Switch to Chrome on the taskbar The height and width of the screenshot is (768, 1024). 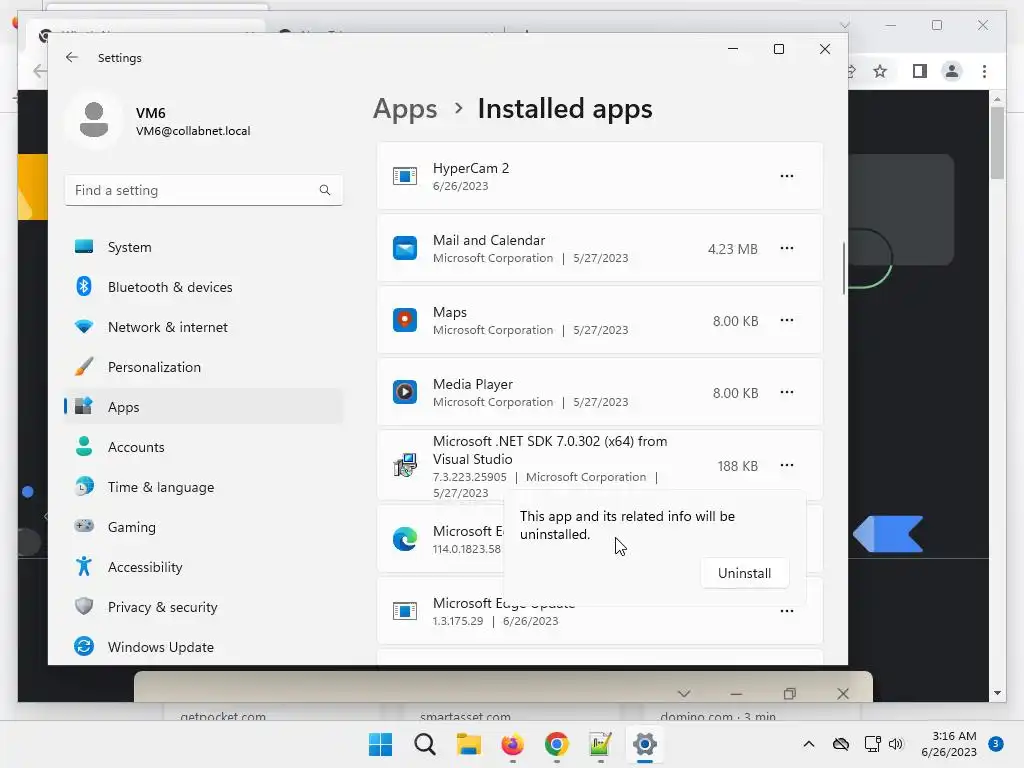556,744
